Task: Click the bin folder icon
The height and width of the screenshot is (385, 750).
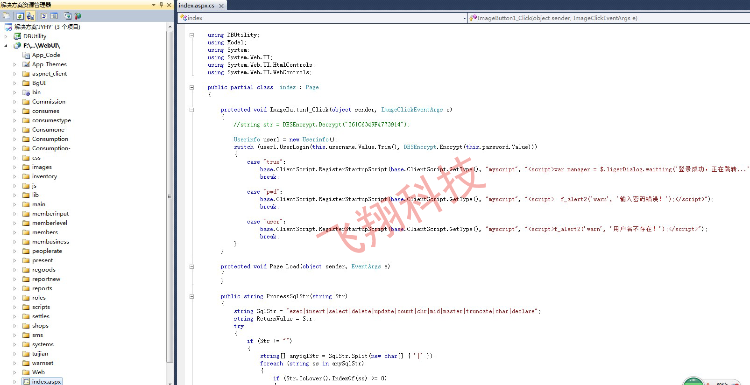Action: click(x=26, y=92)
